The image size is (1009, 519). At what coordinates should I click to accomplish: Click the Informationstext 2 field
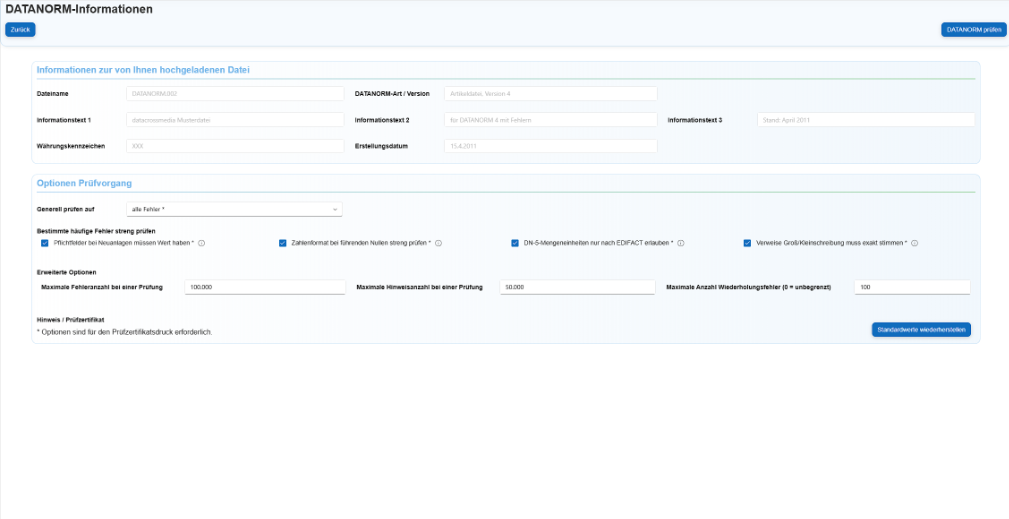click(x=551, y=120)
